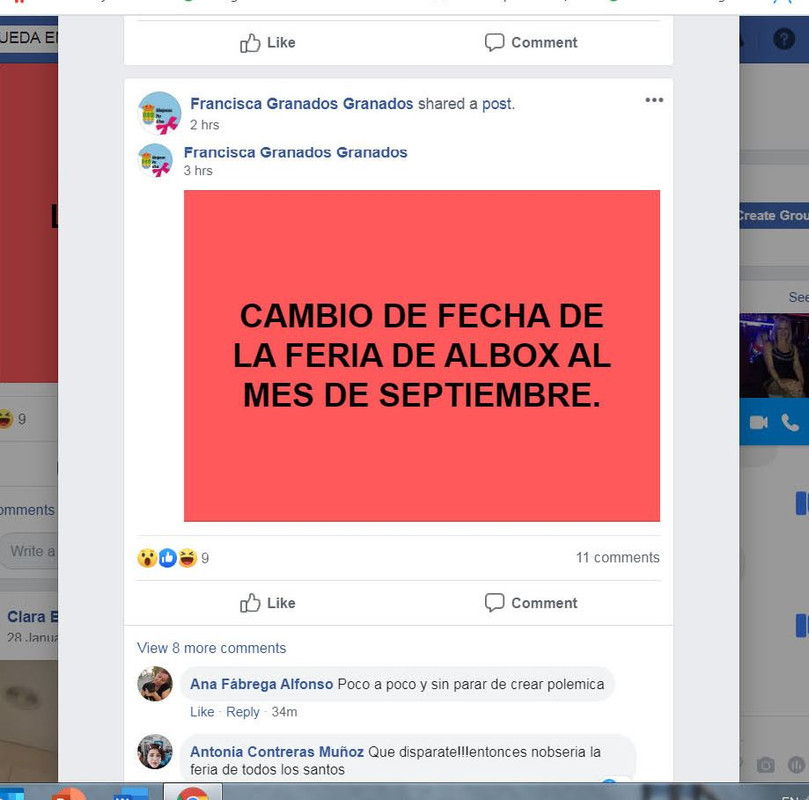This screenshot has height=800, width=809.
Task: Open the three-dot post options menu
Action: [x=654, y=100]
